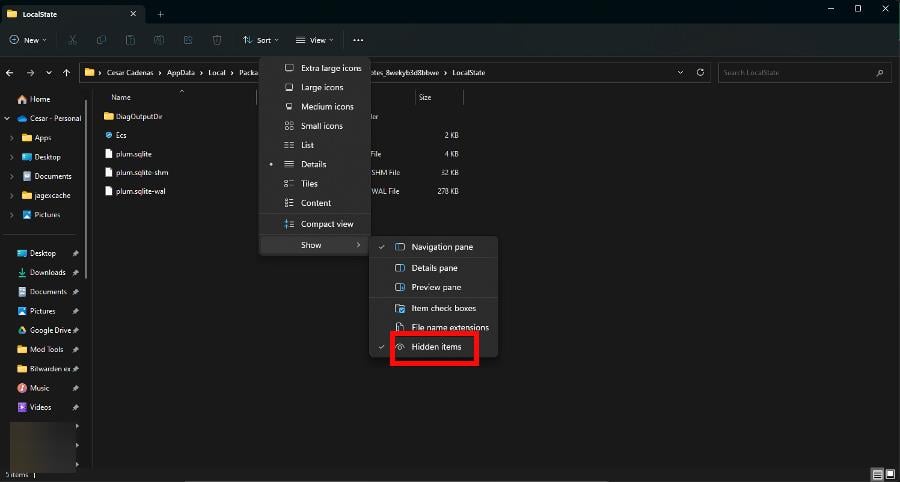Screen dimensions: 900x482
Task: Close the LocalState tab
Action: coord(135,14)
